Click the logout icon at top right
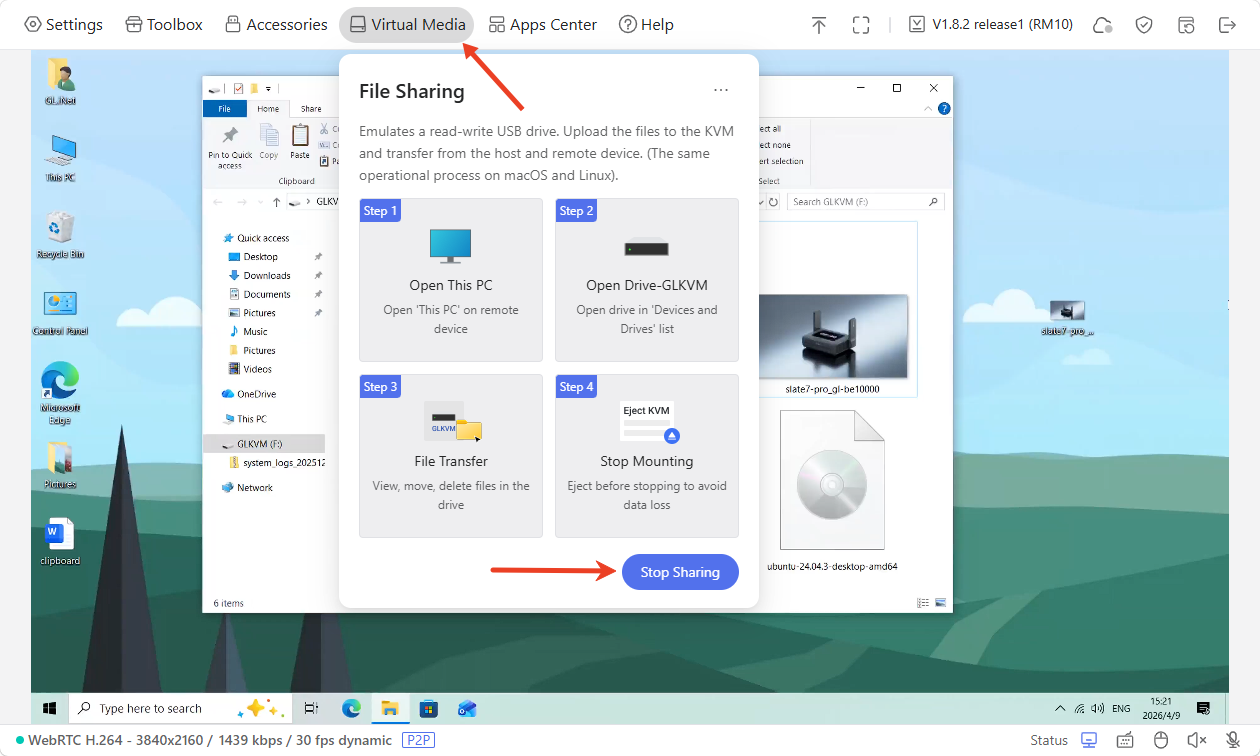This screenshot has height=756, width=1260. [x=1227, y=25]
